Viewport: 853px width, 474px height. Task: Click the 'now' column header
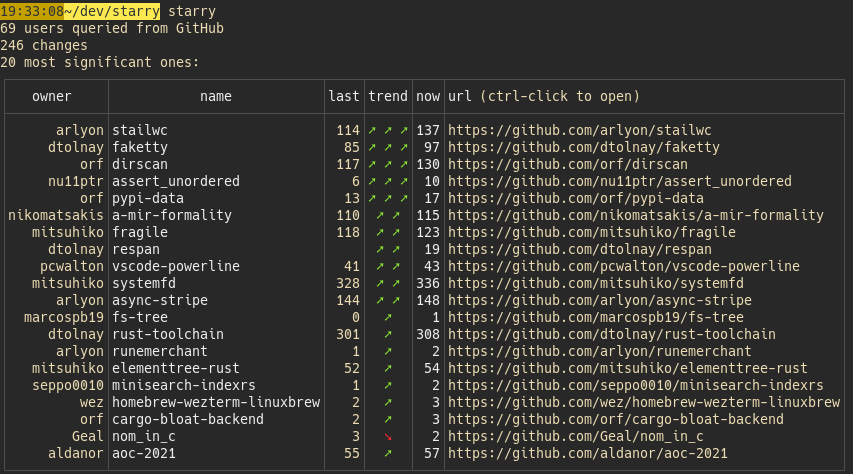click(428, 97)
